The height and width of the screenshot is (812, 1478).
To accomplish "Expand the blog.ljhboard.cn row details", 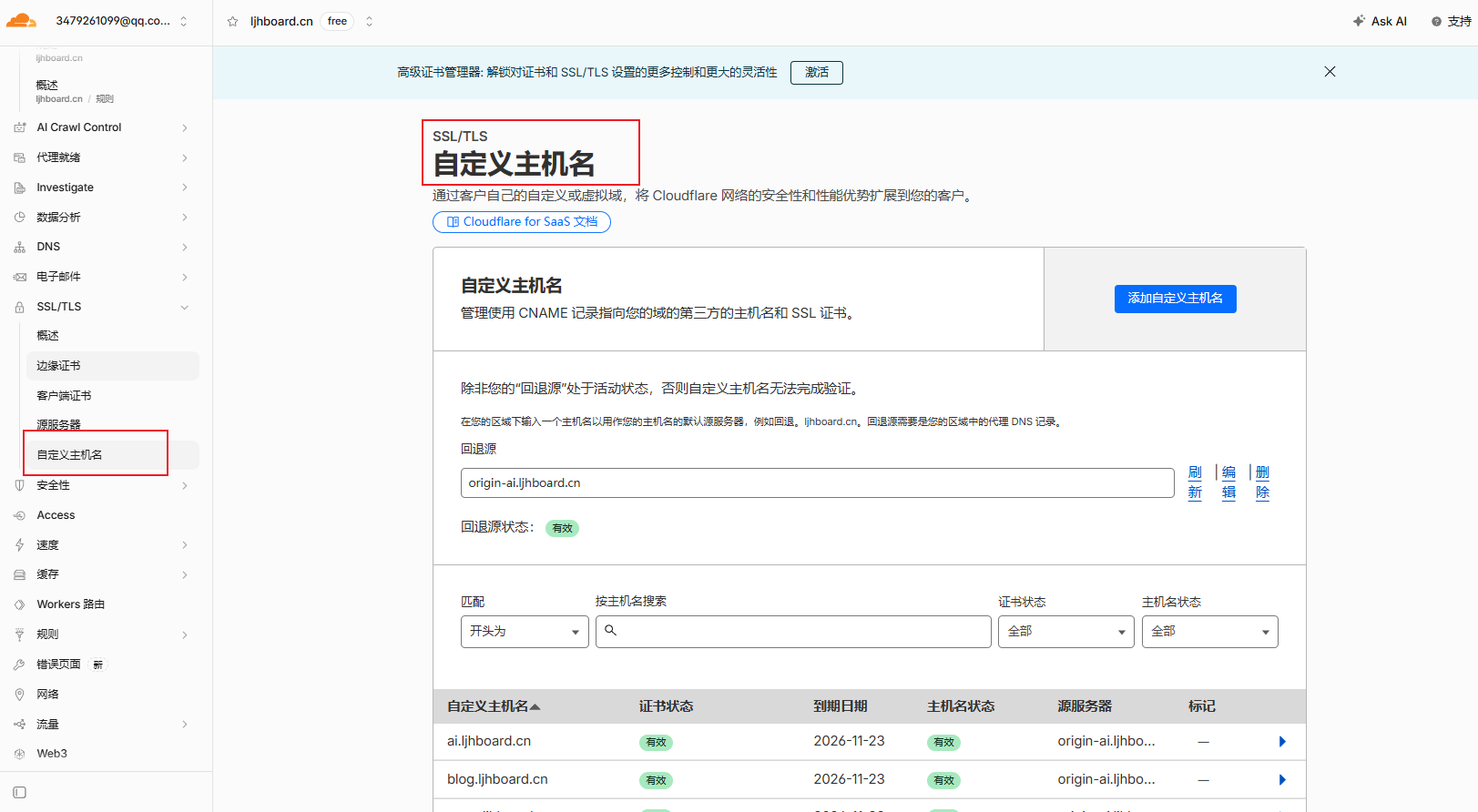I will [1282, 780].
